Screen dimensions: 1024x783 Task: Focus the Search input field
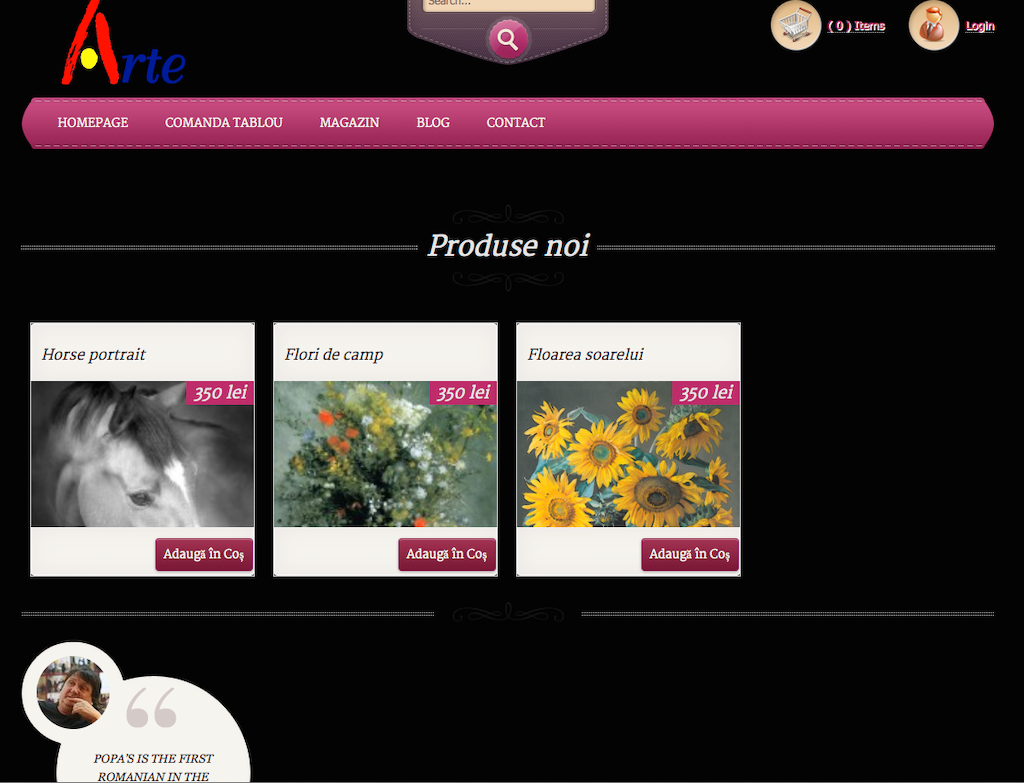tap(509, 5)
